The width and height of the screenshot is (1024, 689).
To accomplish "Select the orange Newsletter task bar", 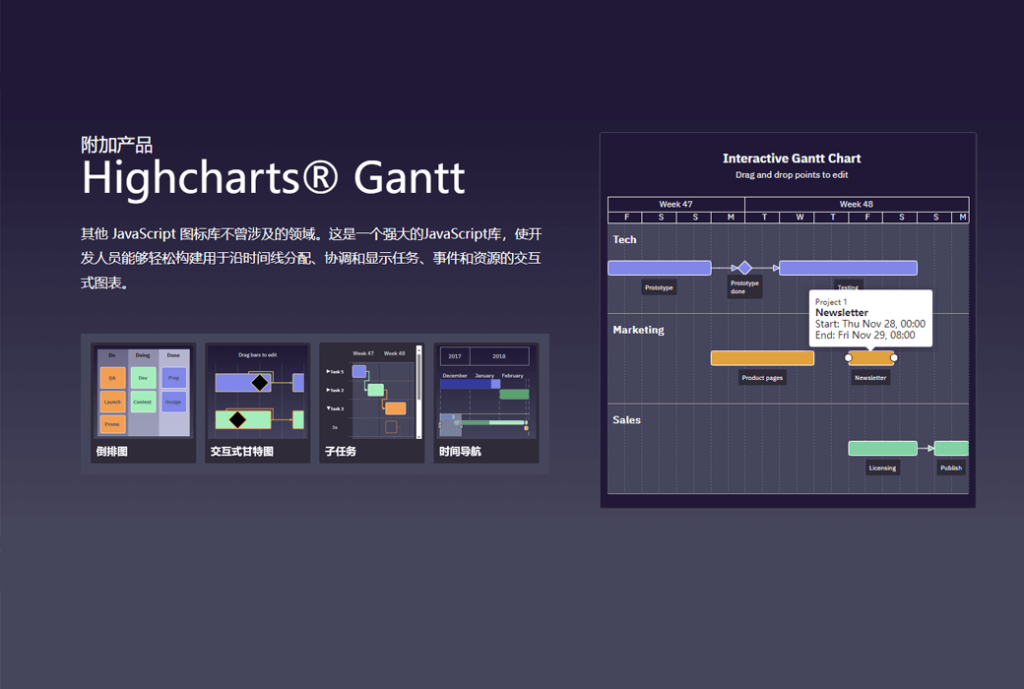I will pyautogui.click(x=871, y=358).
